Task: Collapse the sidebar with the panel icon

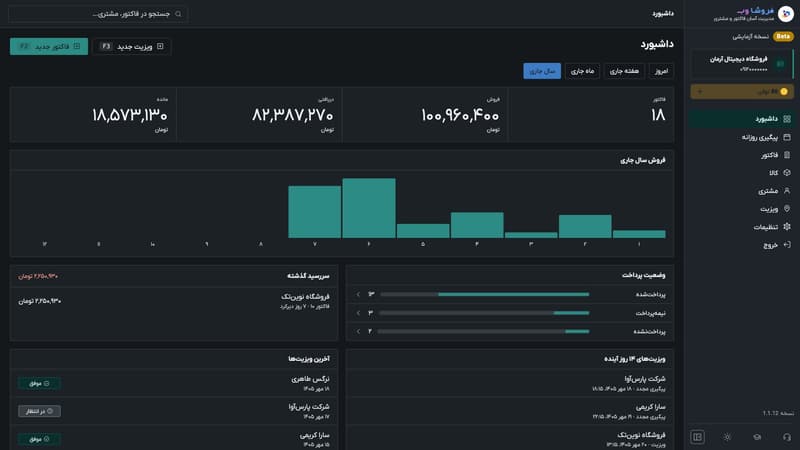Action: (697, 437)
